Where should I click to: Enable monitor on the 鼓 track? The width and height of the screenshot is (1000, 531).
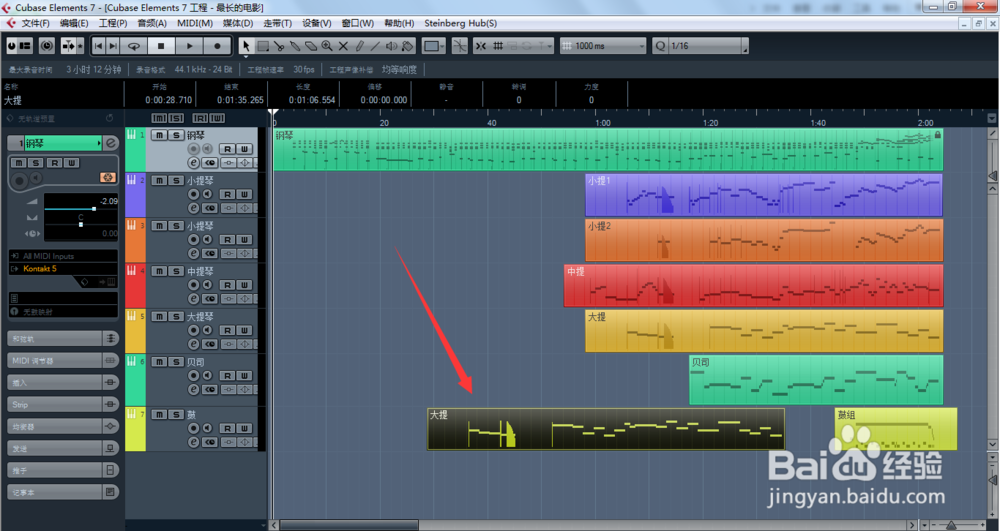point(207,428)
